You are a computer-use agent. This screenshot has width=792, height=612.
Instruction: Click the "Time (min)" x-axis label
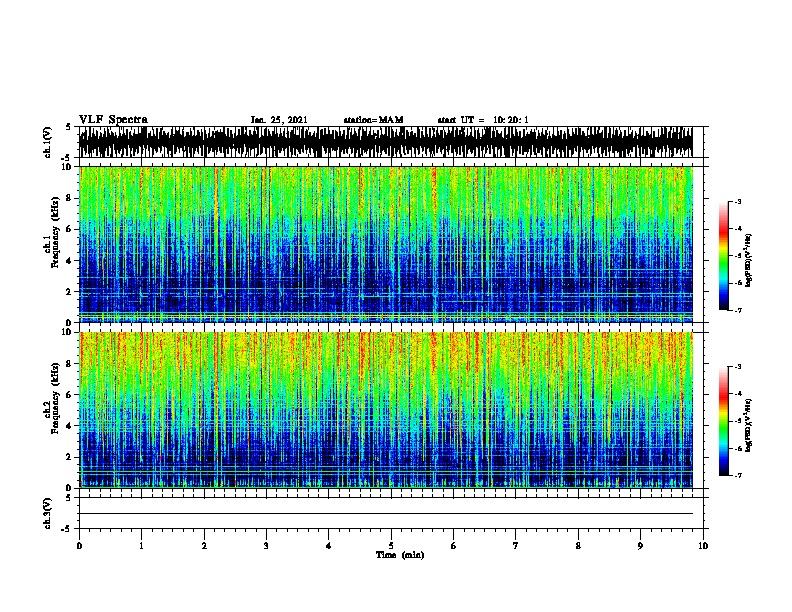tap(400, 555)
